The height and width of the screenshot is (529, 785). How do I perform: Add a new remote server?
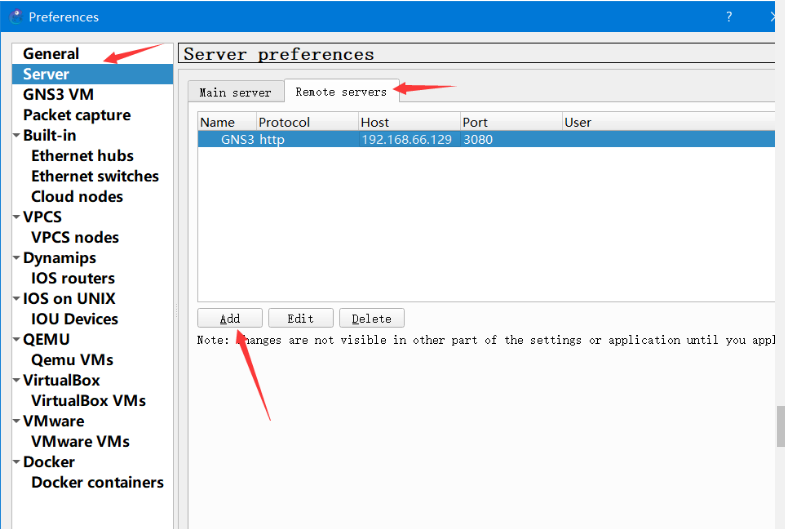tap(230, 318)
